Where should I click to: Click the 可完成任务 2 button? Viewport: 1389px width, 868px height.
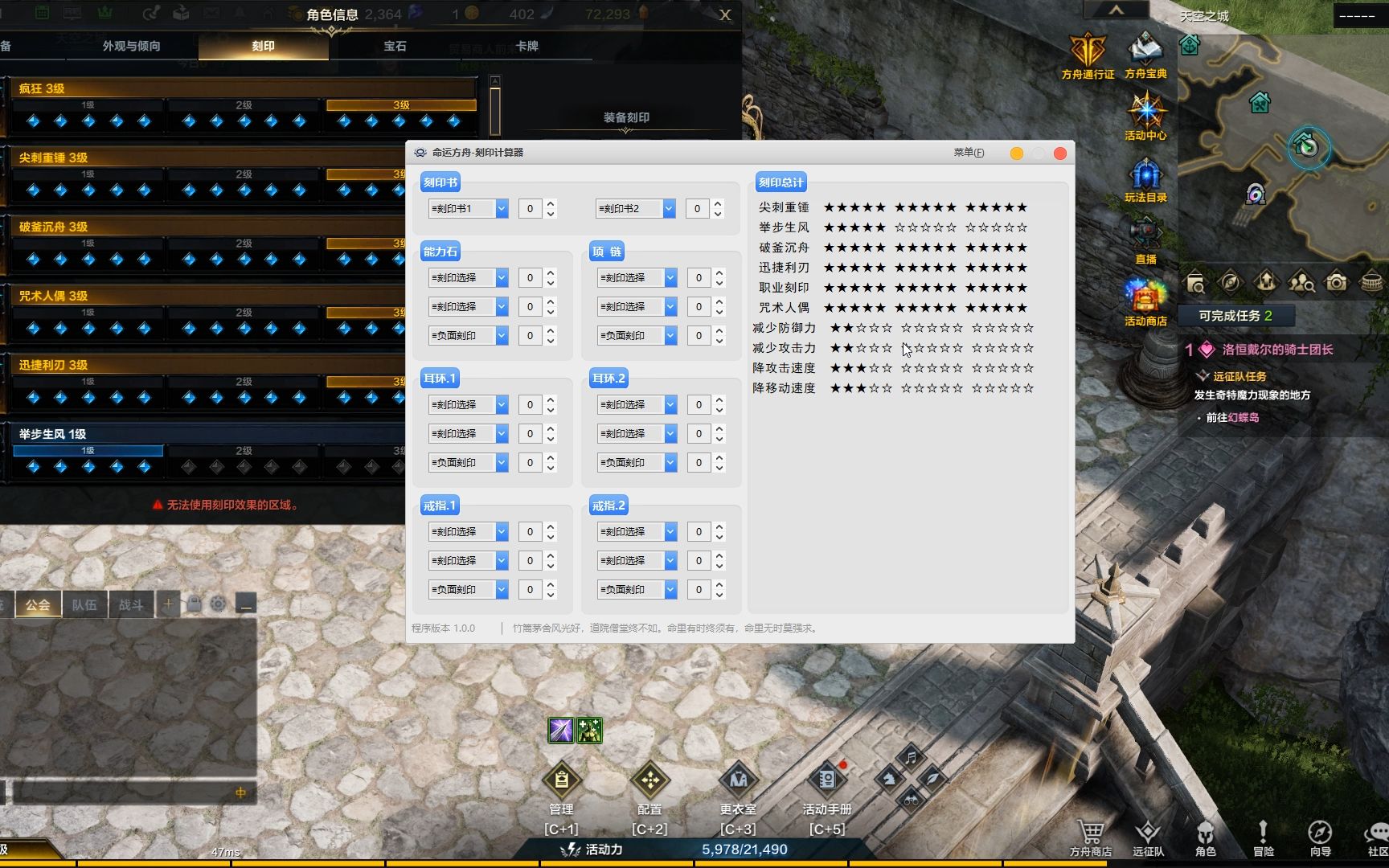tap(1235, 316)
